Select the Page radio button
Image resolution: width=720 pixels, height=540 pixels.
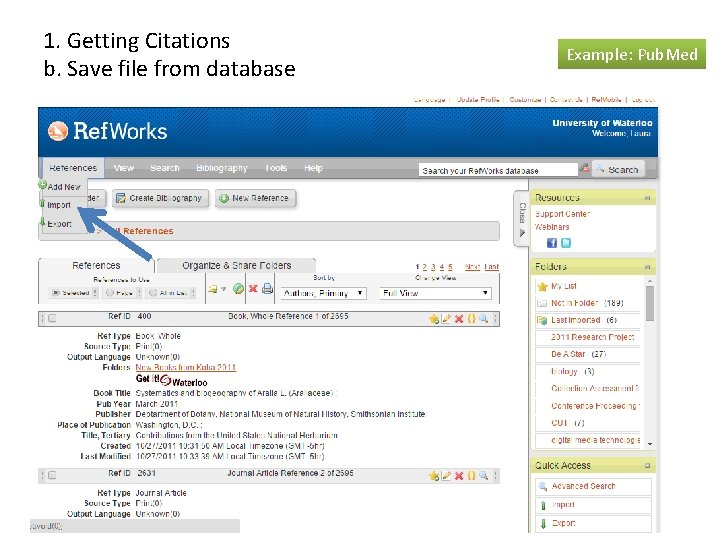point(110,292)
